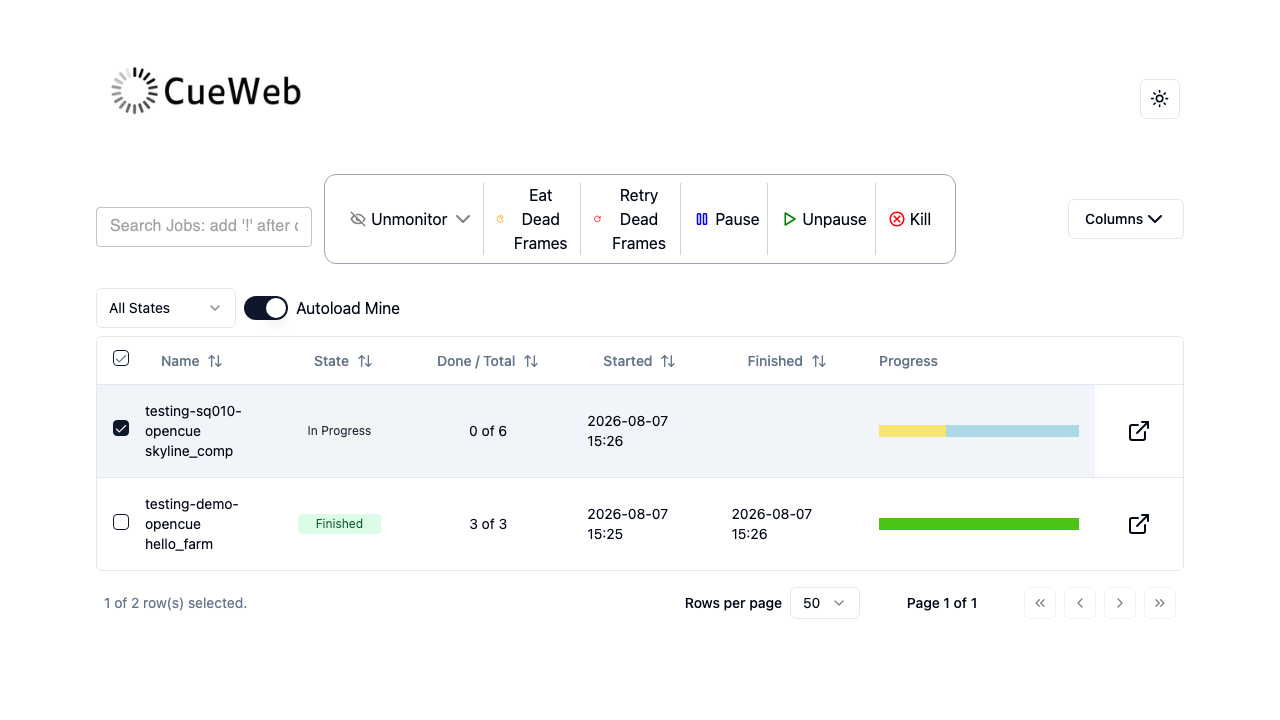This screenshot has height=720, width=1280.
Task: Click the CueWeb logo
Action: tap(206, 91)
